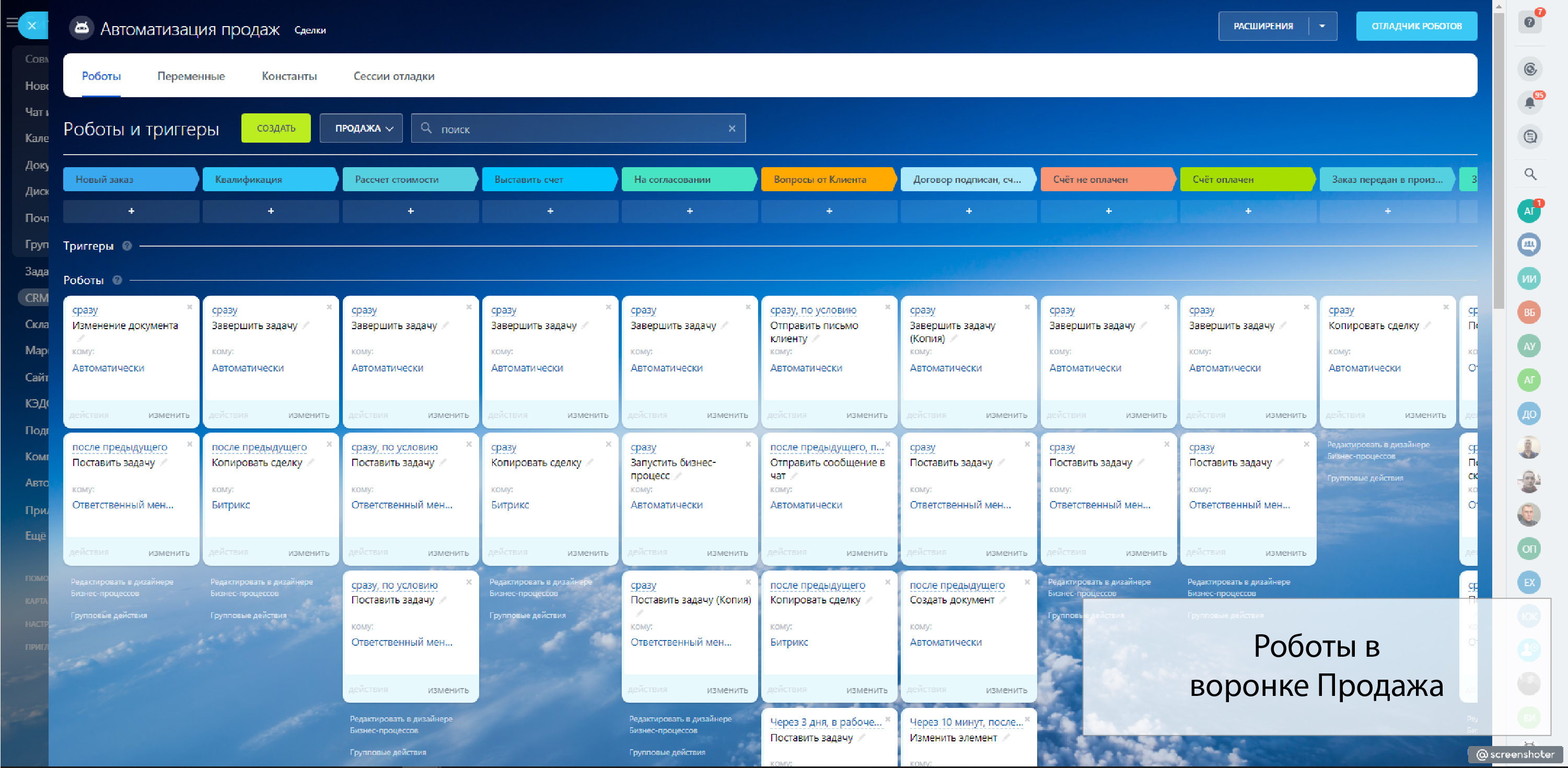Click the help question mark icon
The width and height of the screenshot is (1568, 768).
(1529, 23)
